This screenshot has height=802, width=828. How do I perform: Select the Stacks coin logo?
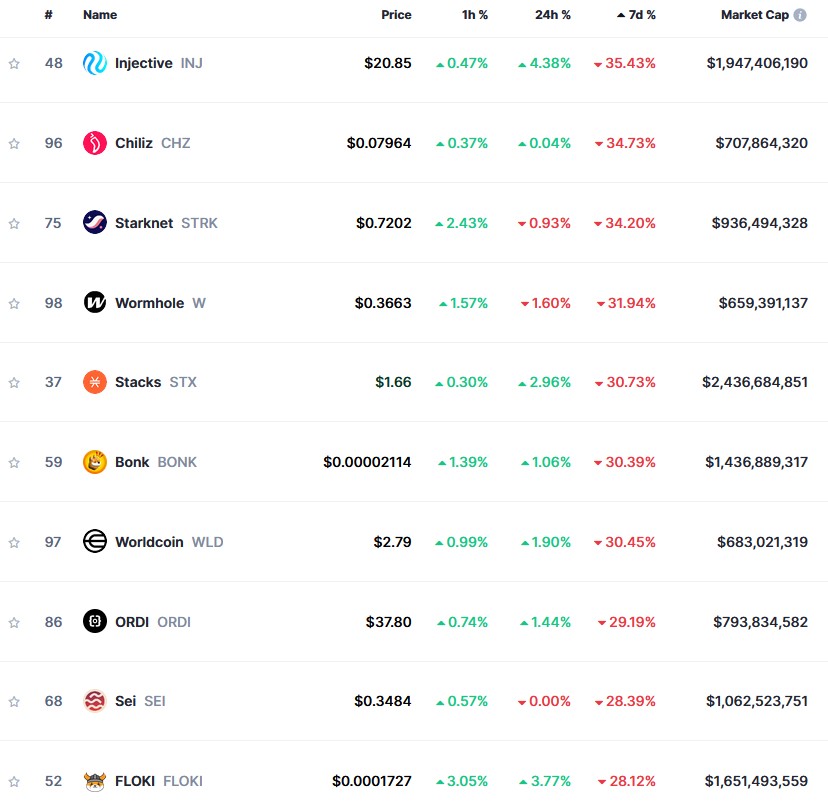[x=95, y=382]
